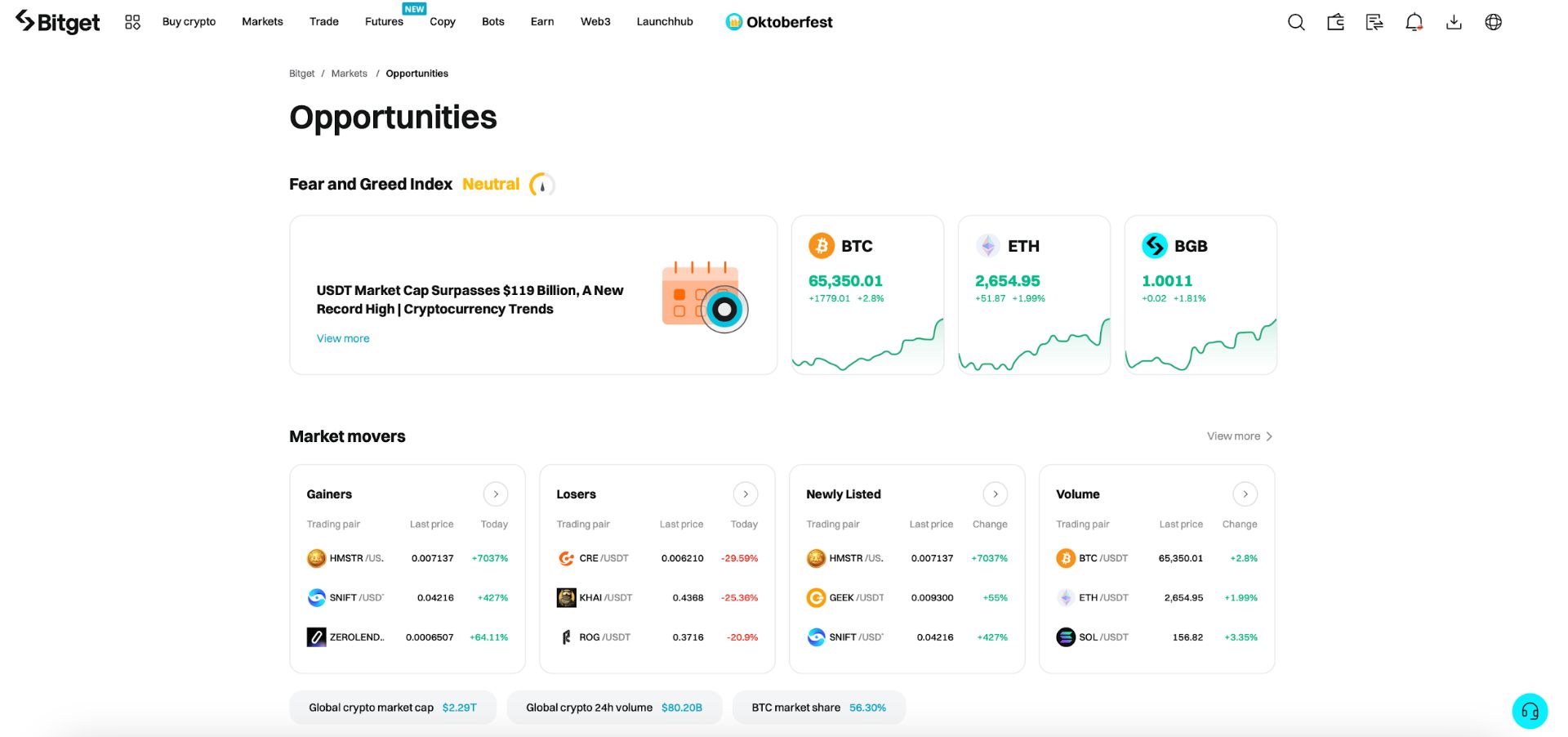Click the ETH price chart sparkline
1568x737 pixels.
tap(1034, 346)
